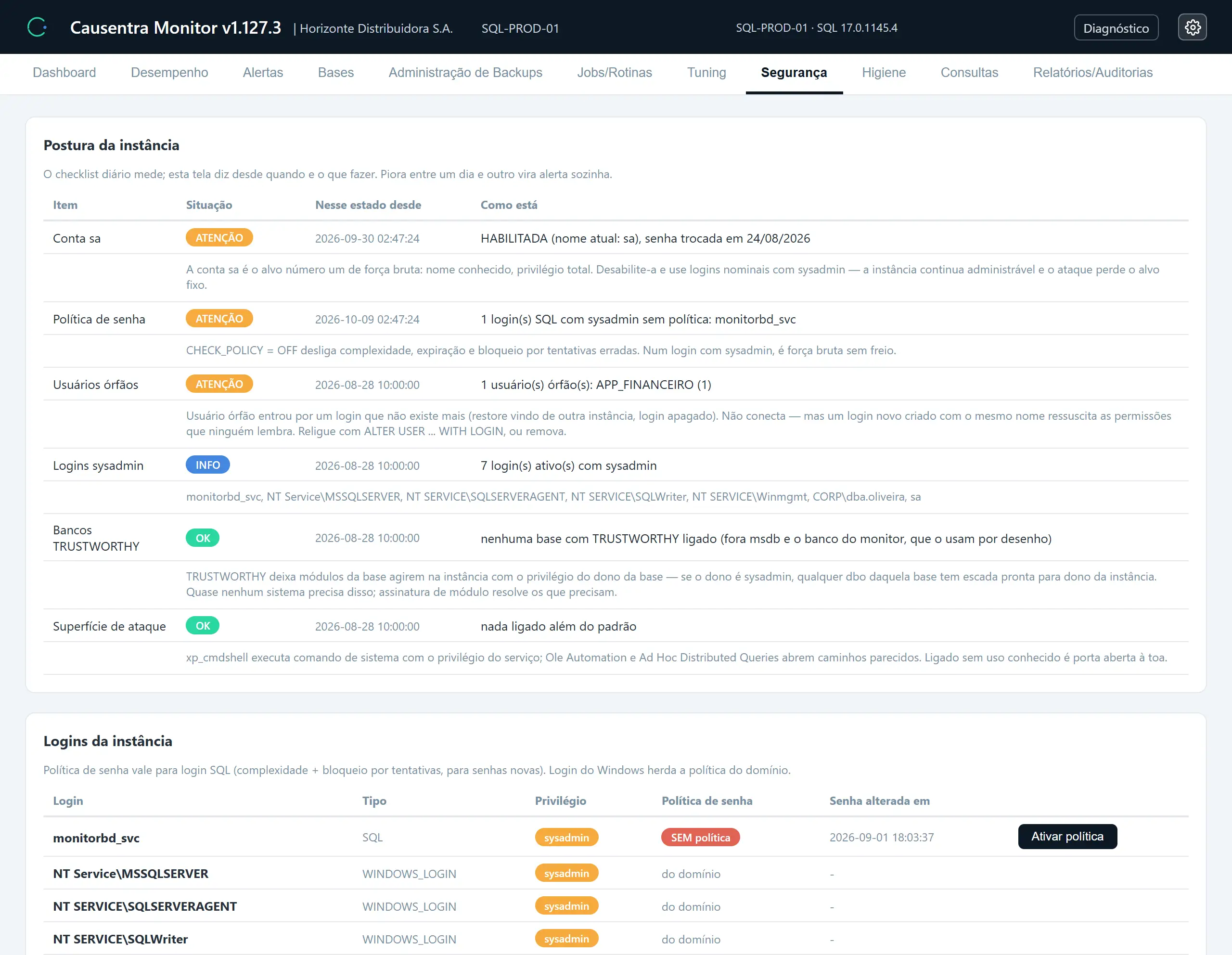Open the Consultas tab

coord(969,72)
